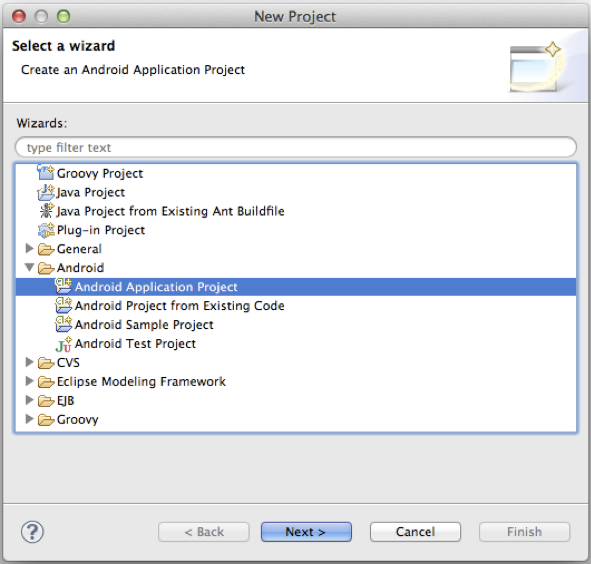Expand the CVS folder

[x=29, y=362]
